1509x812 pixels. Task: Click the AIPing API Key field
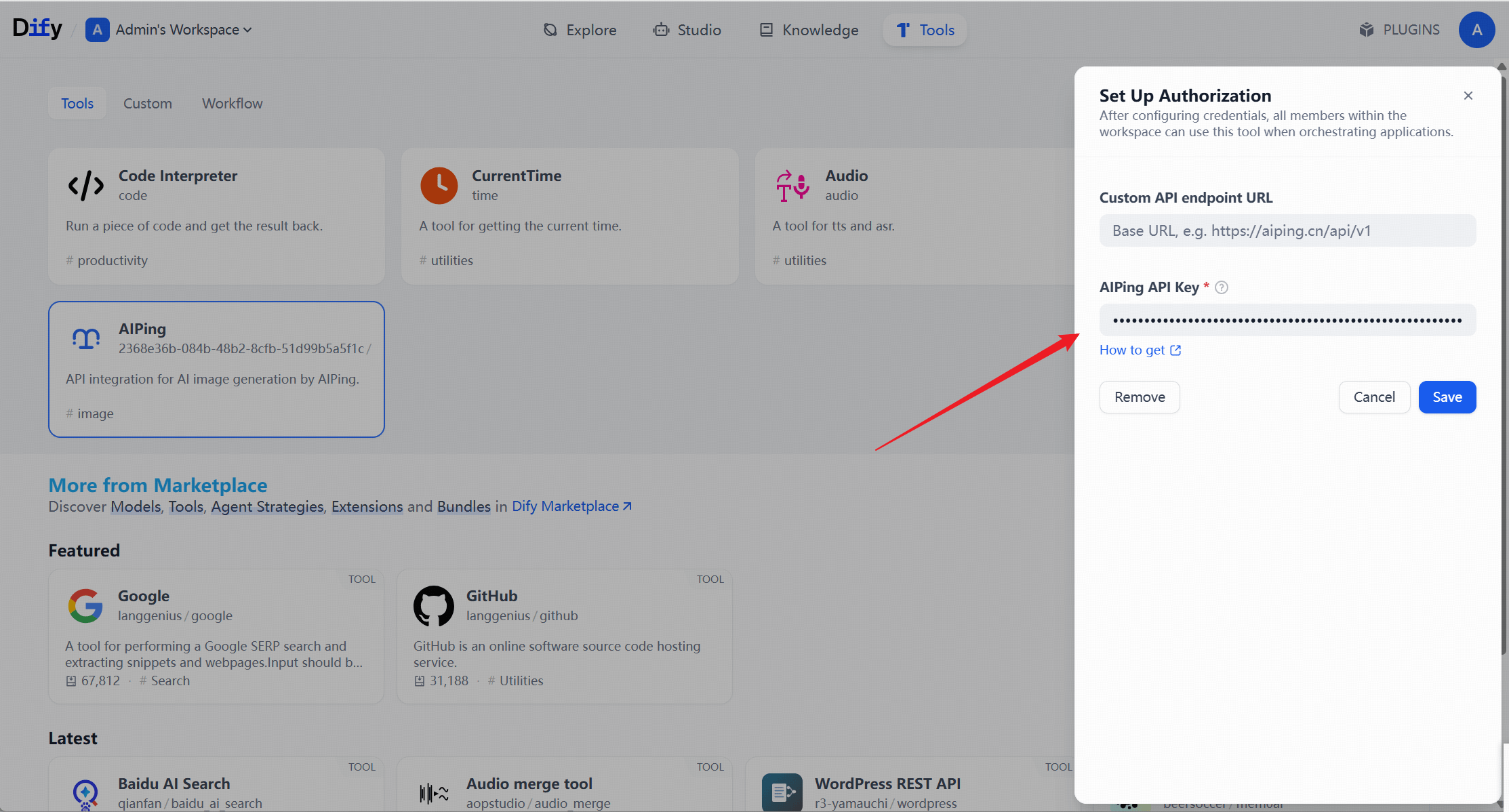(1287, 320)
